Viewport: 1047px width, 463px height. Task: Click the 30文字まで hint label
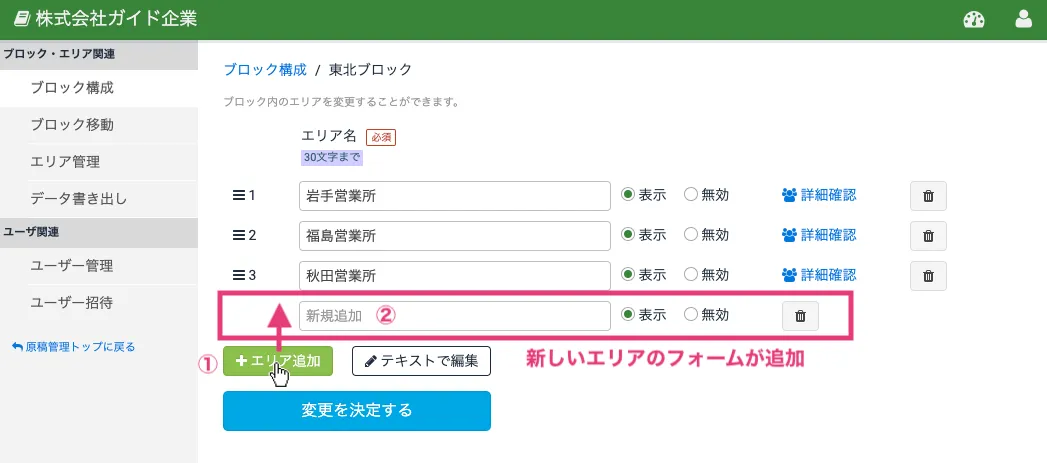click(332, 158)
